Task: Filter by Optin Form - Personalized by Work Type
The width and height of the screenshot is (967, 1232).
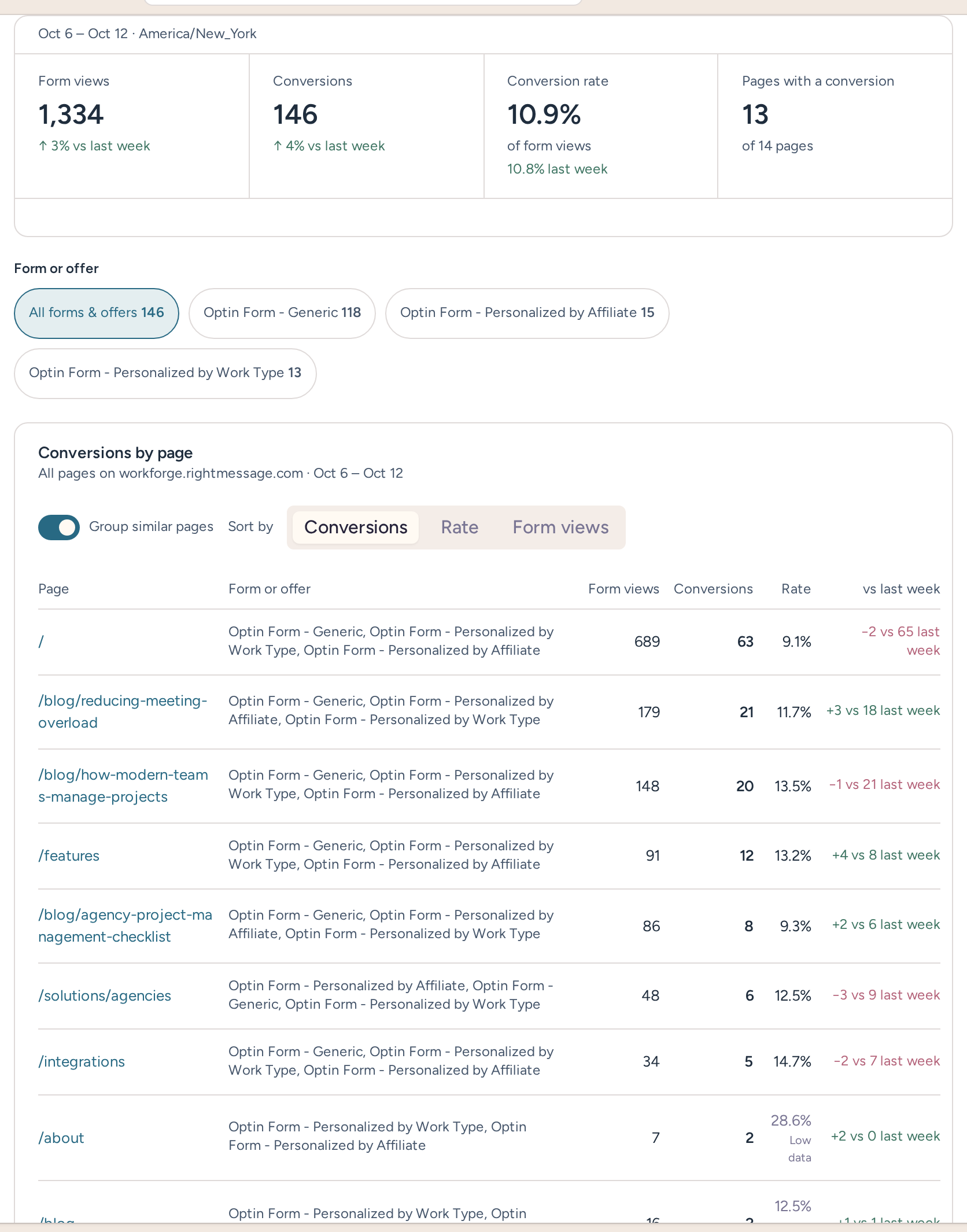Action: pyautogui.click(x=165, y=373)
